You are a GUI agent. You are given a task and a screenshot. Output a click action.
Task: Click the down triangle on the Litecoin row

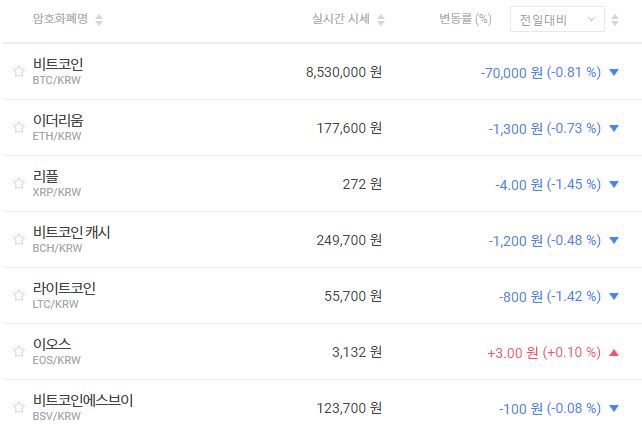[613, 296]
